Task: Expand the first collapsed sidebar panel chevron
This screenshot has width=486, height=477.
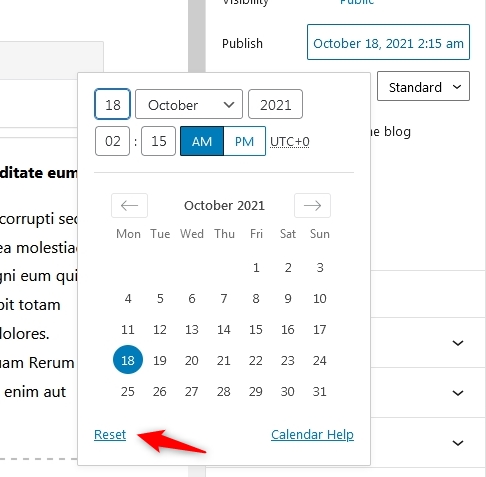Action: (458, 343)
